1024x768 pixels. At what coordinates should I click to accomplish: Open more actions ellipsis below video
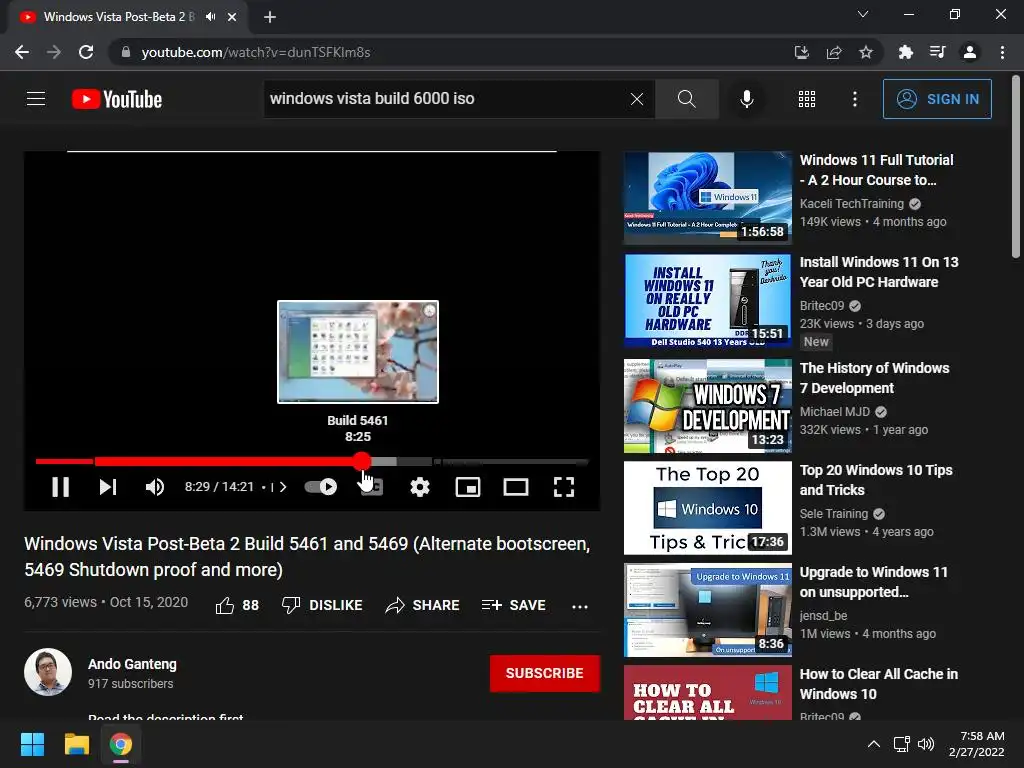tap(579, 606)
